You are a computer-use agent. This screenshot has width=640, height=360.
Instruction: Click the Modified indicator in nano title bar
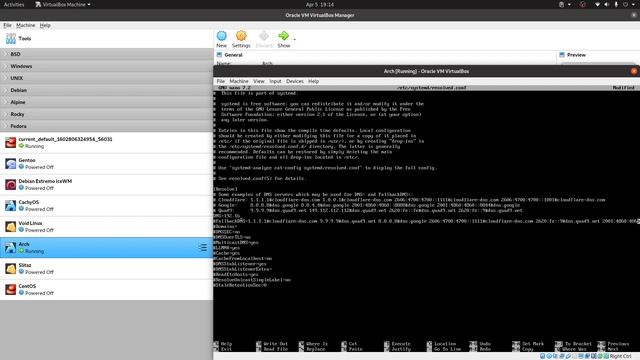pyautogui.click(x=623, y=87)
